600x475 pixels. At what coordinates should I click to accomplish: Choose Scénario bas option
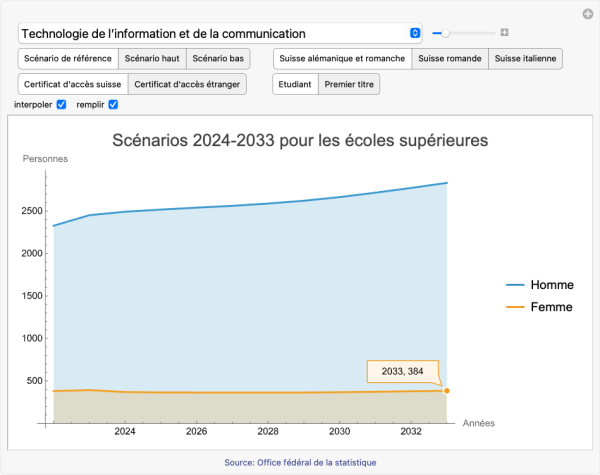click(218, 59)
